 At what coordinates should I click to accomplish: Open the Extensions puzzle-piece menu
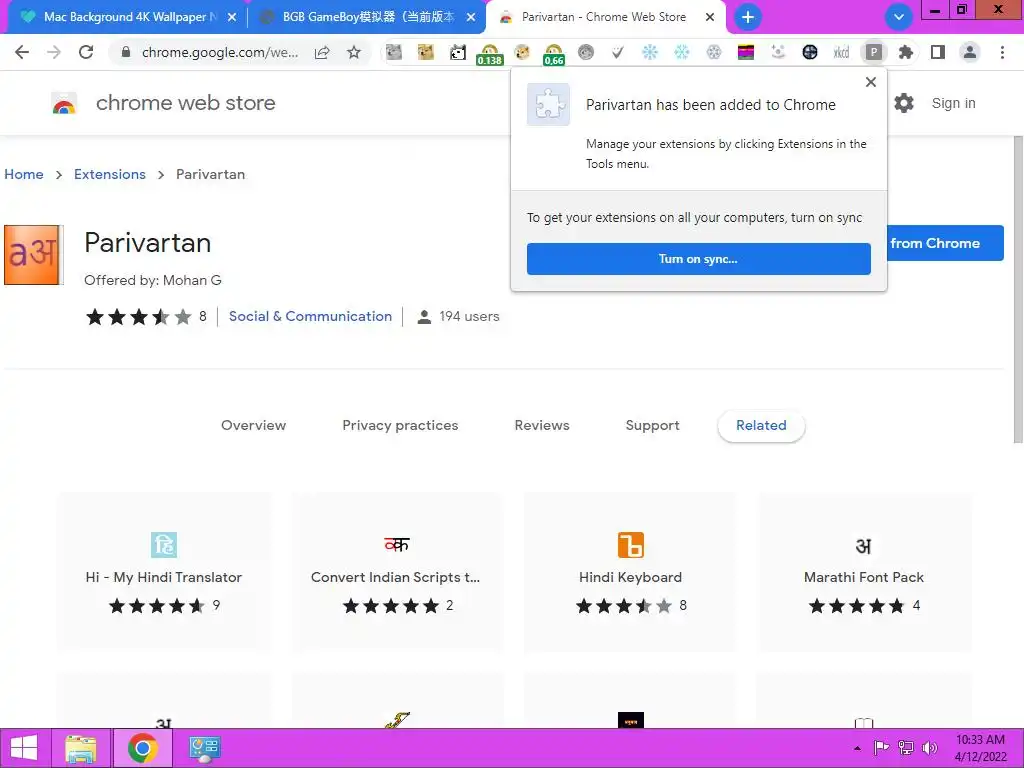click(905, 52)
